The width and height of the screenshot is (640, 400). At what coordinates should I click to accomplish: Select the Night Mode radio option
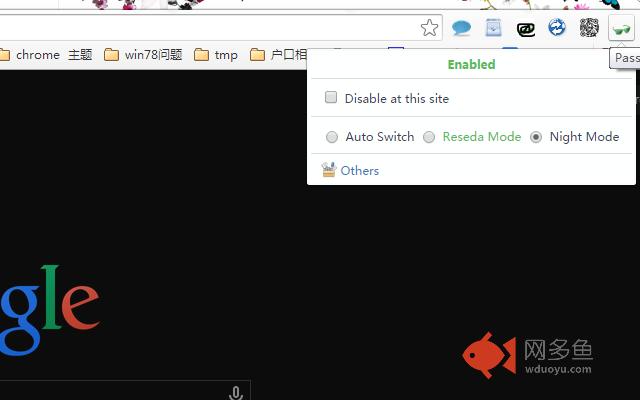coord(536,137)
